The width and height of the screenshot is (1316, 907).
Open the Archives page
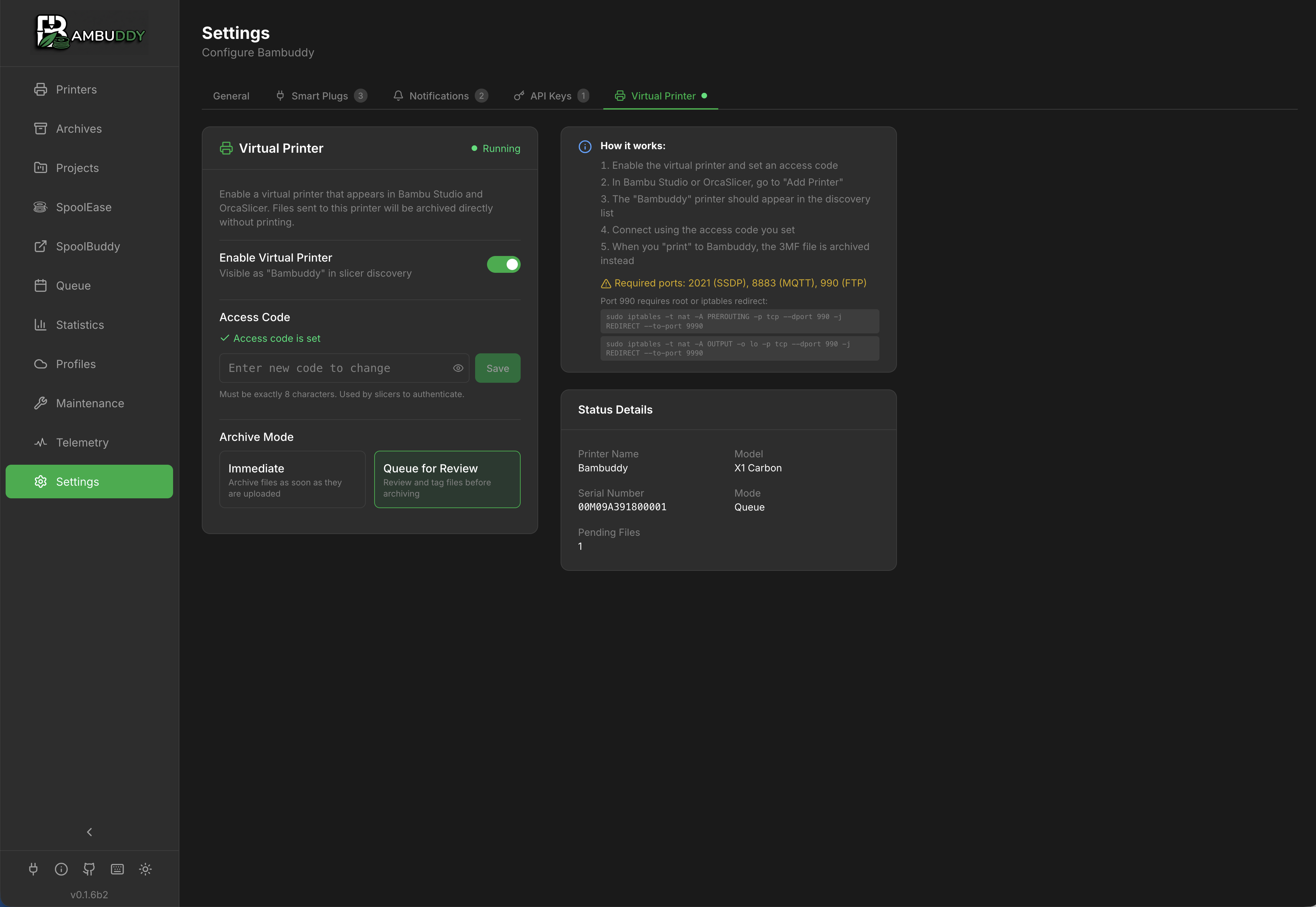79,129
